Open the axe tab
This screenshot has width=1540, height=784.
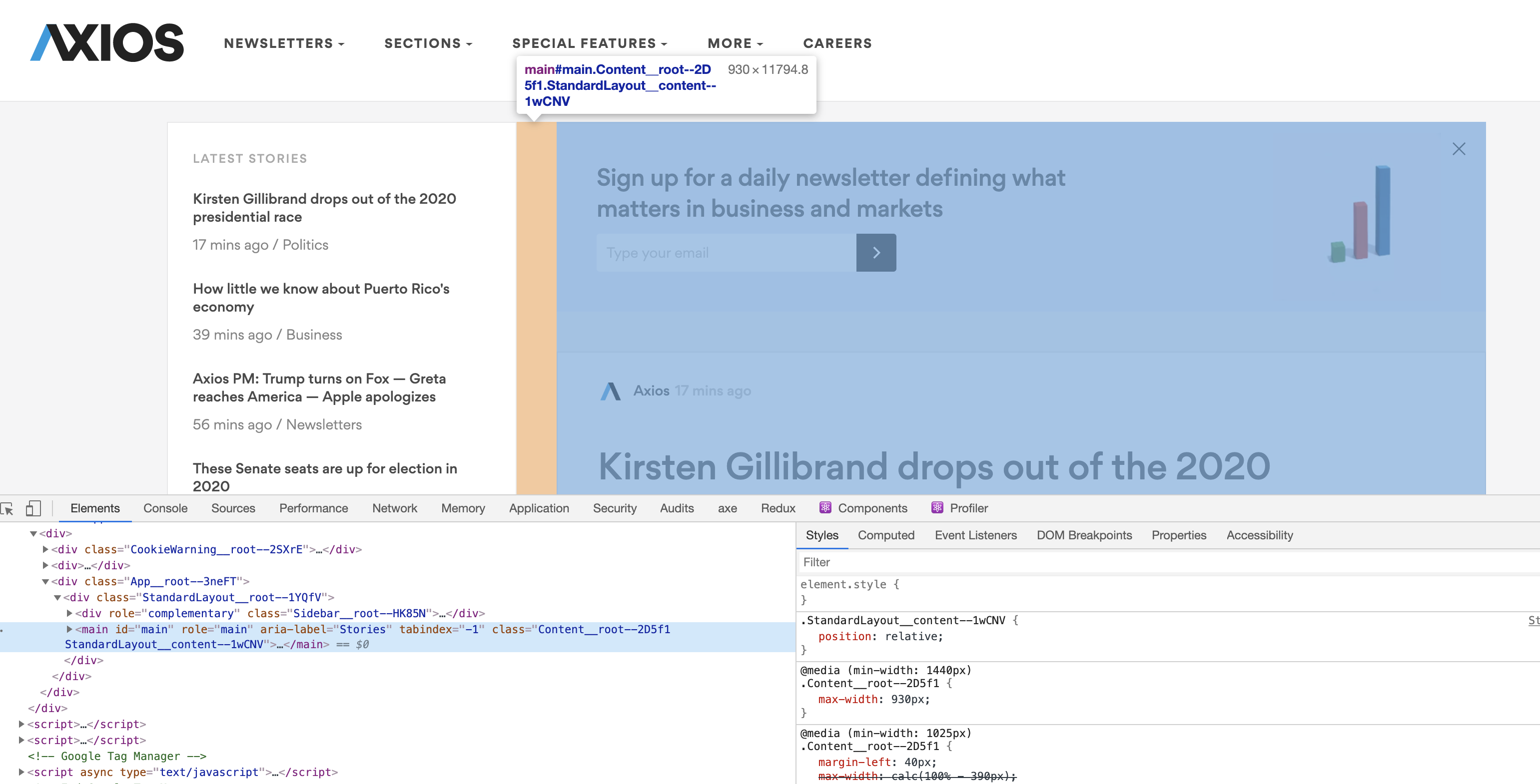(x=727, y=508)
